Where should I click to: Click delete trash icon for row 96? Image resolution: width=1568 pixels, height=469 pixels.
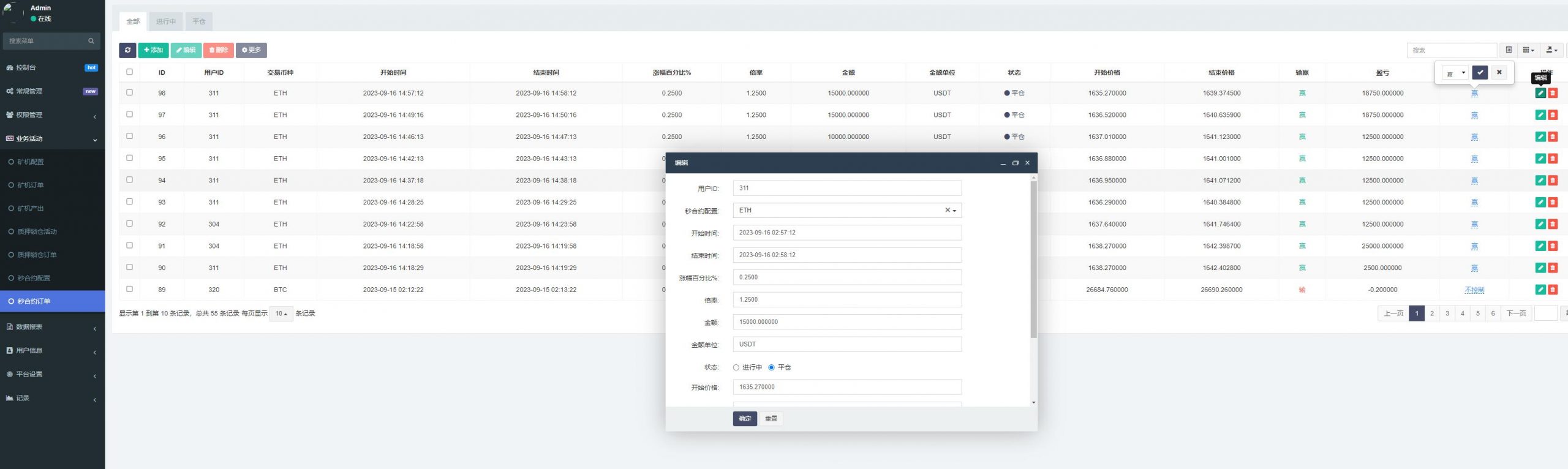1553,137
